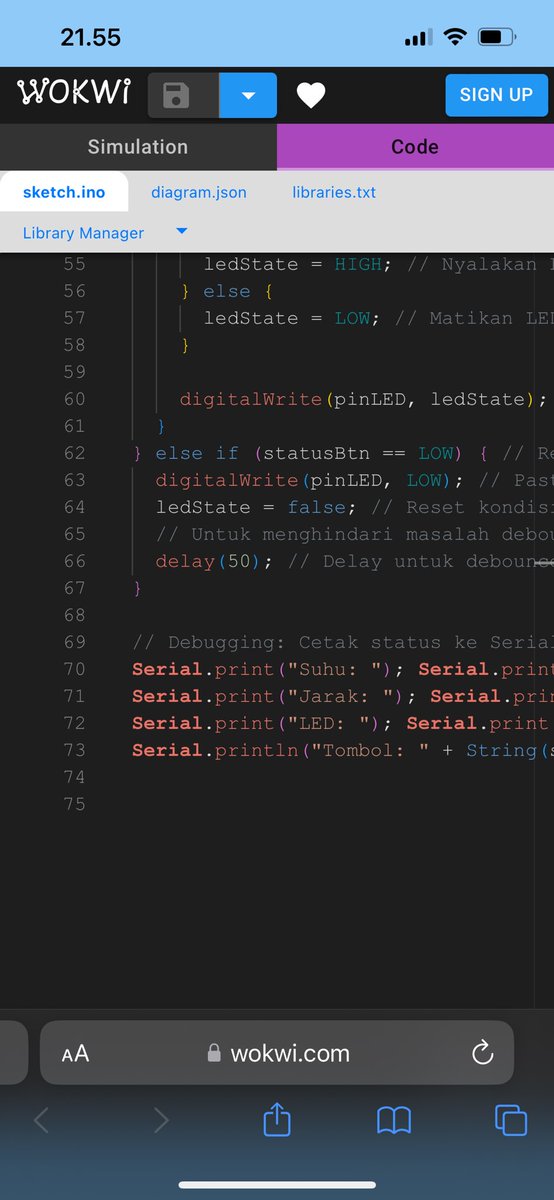The image size is (554, 1200).
Task: Switch to the Simulation tab
Action: click(x=138, y=147)
